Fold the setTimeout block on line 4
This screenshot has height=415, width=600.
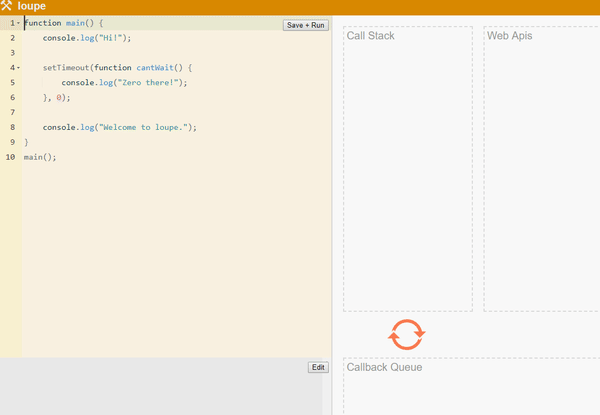point(18,68)
